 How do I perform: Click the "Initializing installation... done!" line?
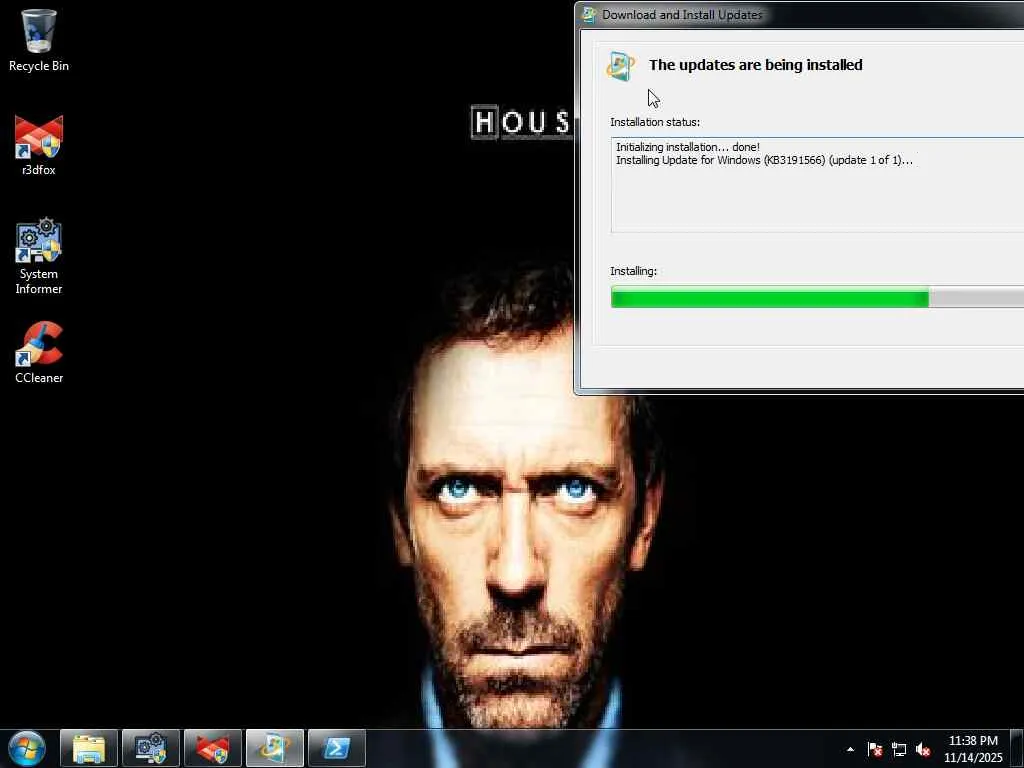tap(688, 147)
